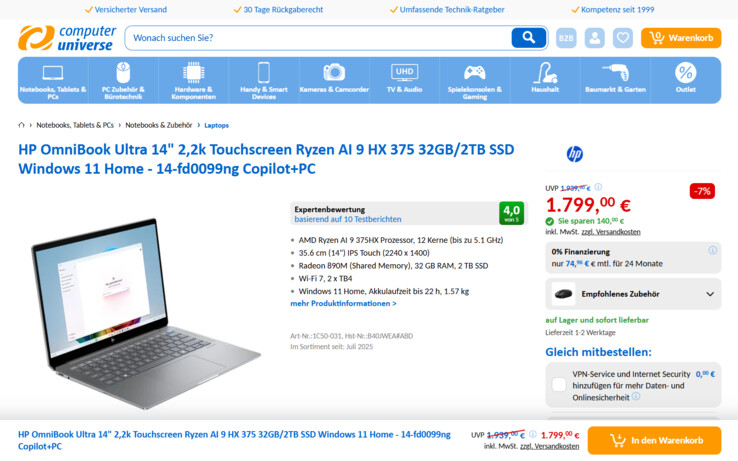738x461 pixels.
Task: Click the blue search magnifier button
Action: click(529, 38)
